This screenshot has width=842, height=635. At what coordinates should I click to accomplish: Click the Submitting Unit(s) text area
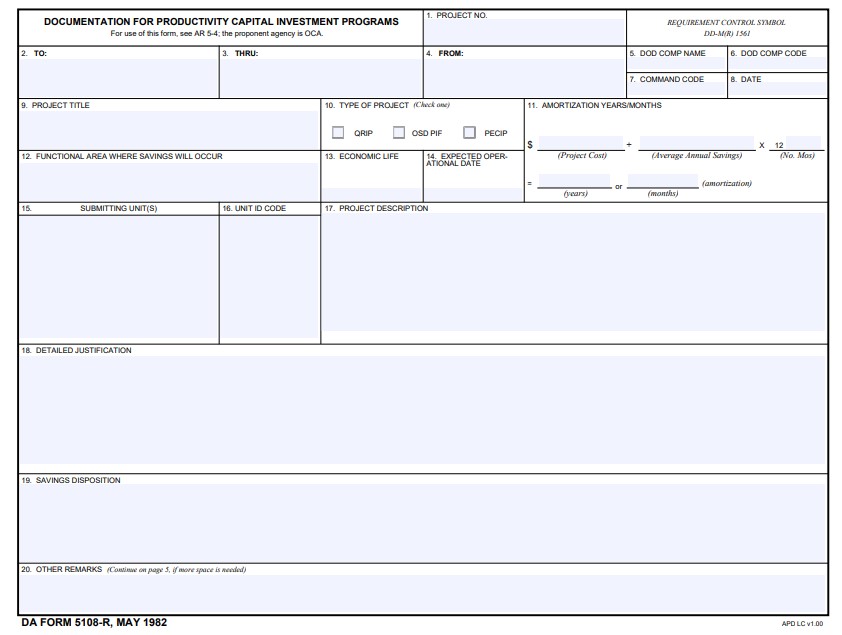pos(119,278)
